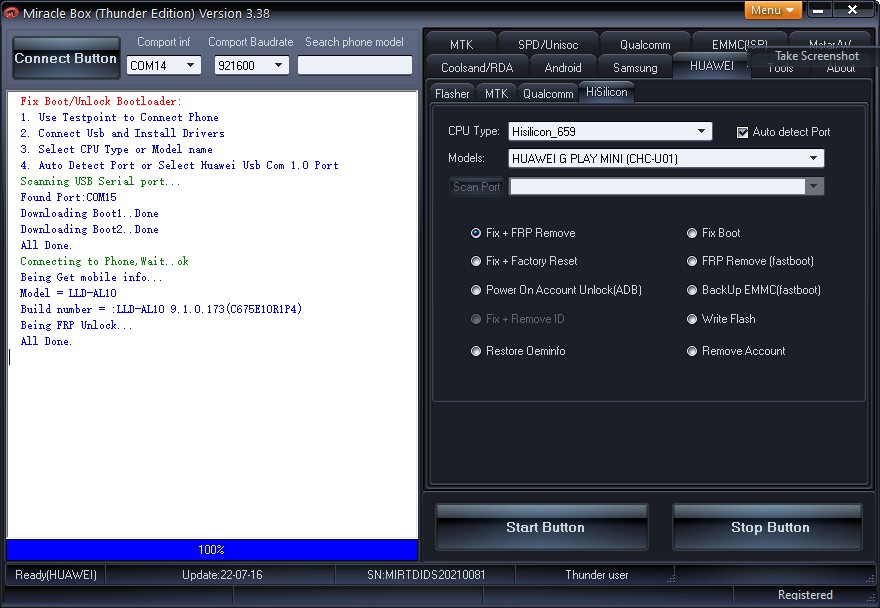Switch to the SPD/Unisoc tab

(x=548, y=44)
